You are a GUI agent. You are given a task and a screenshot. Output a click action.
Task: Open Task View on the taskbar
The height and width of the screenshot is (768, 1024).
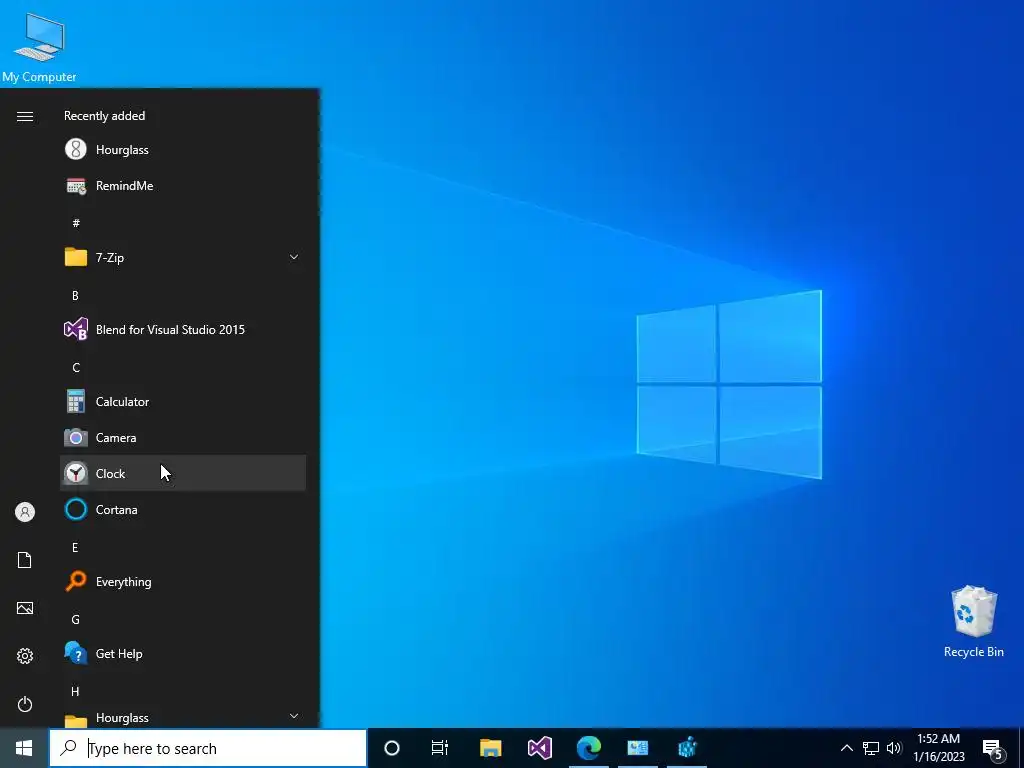pyautogui.click(x=440, y=748)
